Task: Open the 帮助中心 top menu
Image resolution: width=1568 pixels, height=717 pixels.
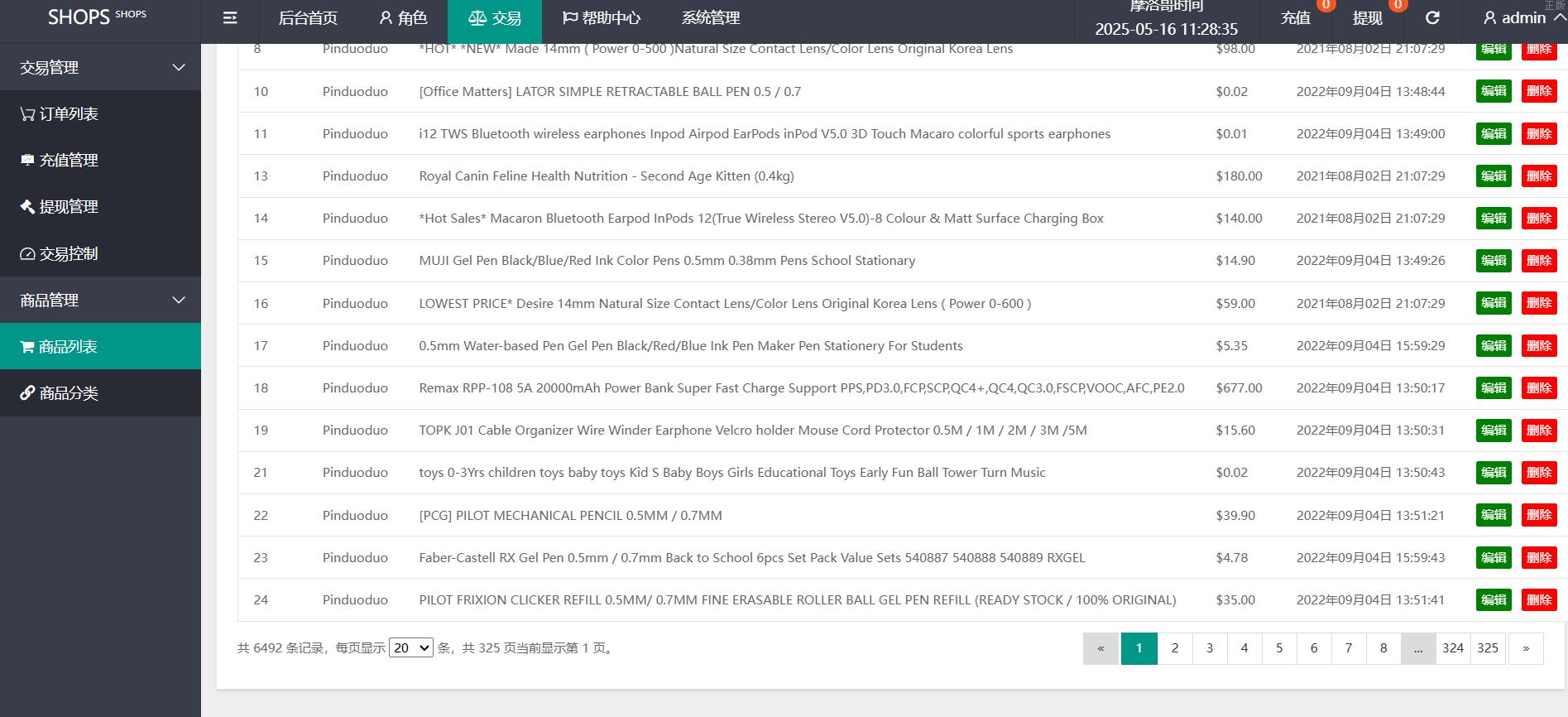Action: coord(602,18)
